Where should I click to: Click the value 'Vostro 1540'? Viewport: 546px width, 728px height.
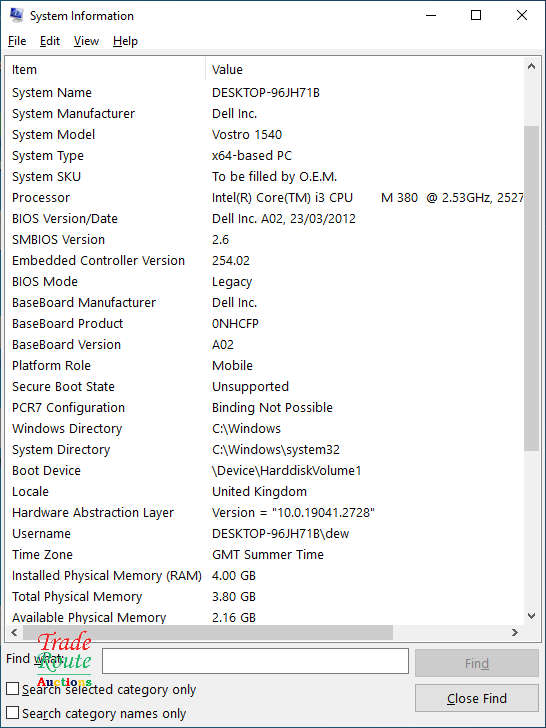(x=247, y=135)
